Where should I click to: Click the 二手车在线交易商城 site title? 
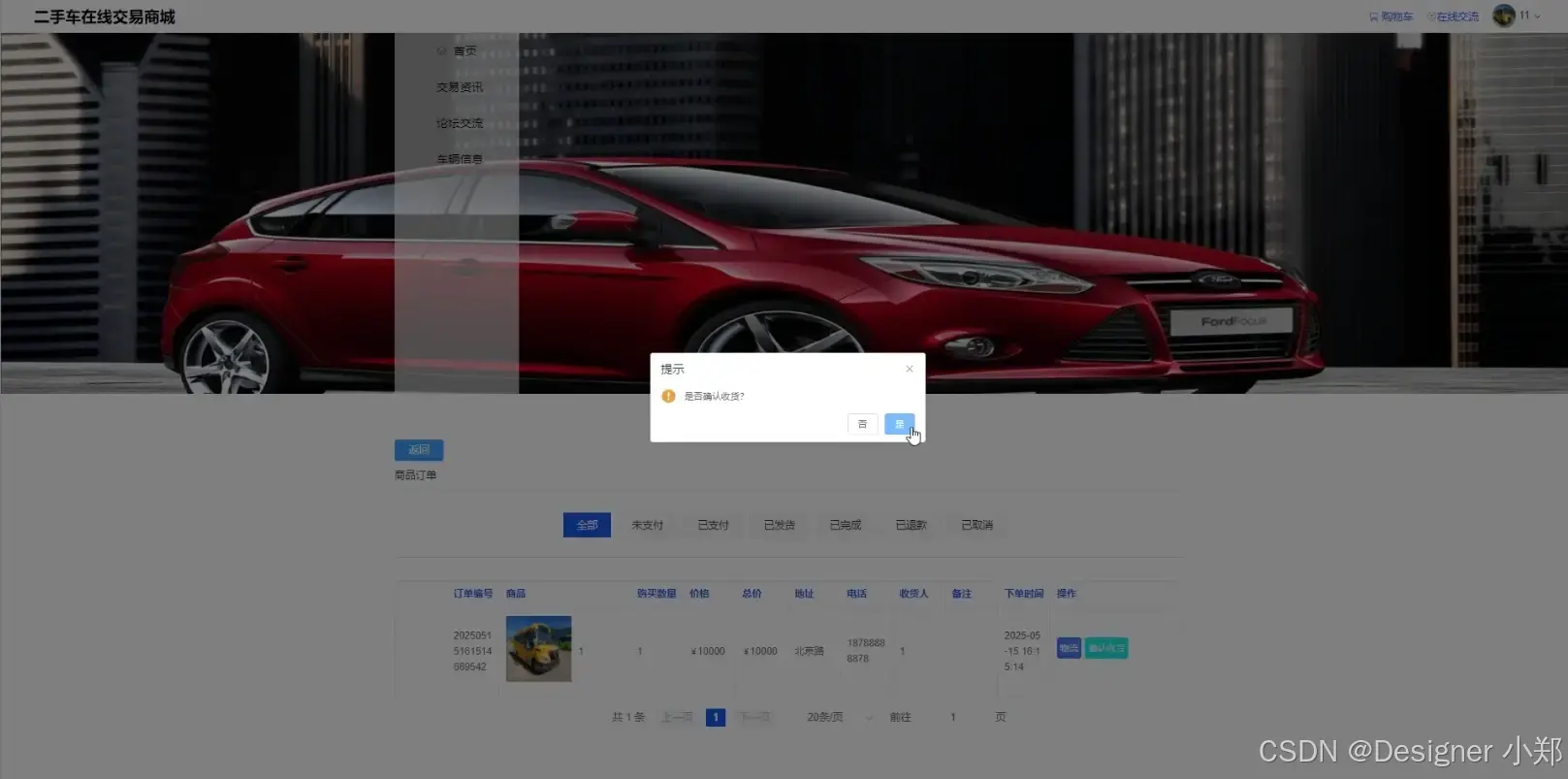[x=105, y=17]
